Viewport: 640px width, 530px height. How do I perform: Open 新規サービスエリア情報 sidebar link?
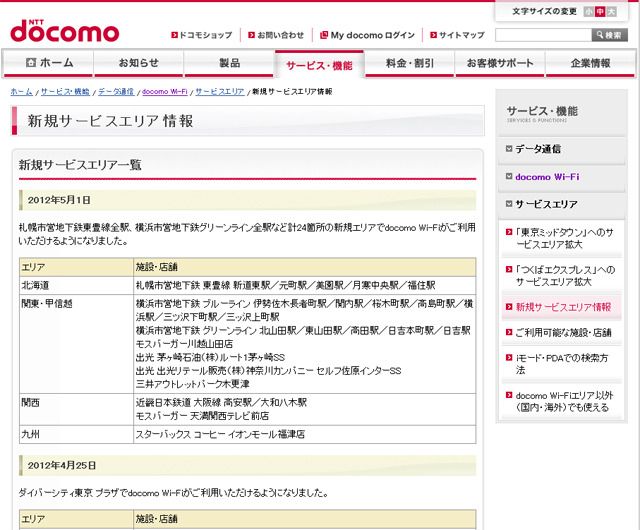(563, 307)
